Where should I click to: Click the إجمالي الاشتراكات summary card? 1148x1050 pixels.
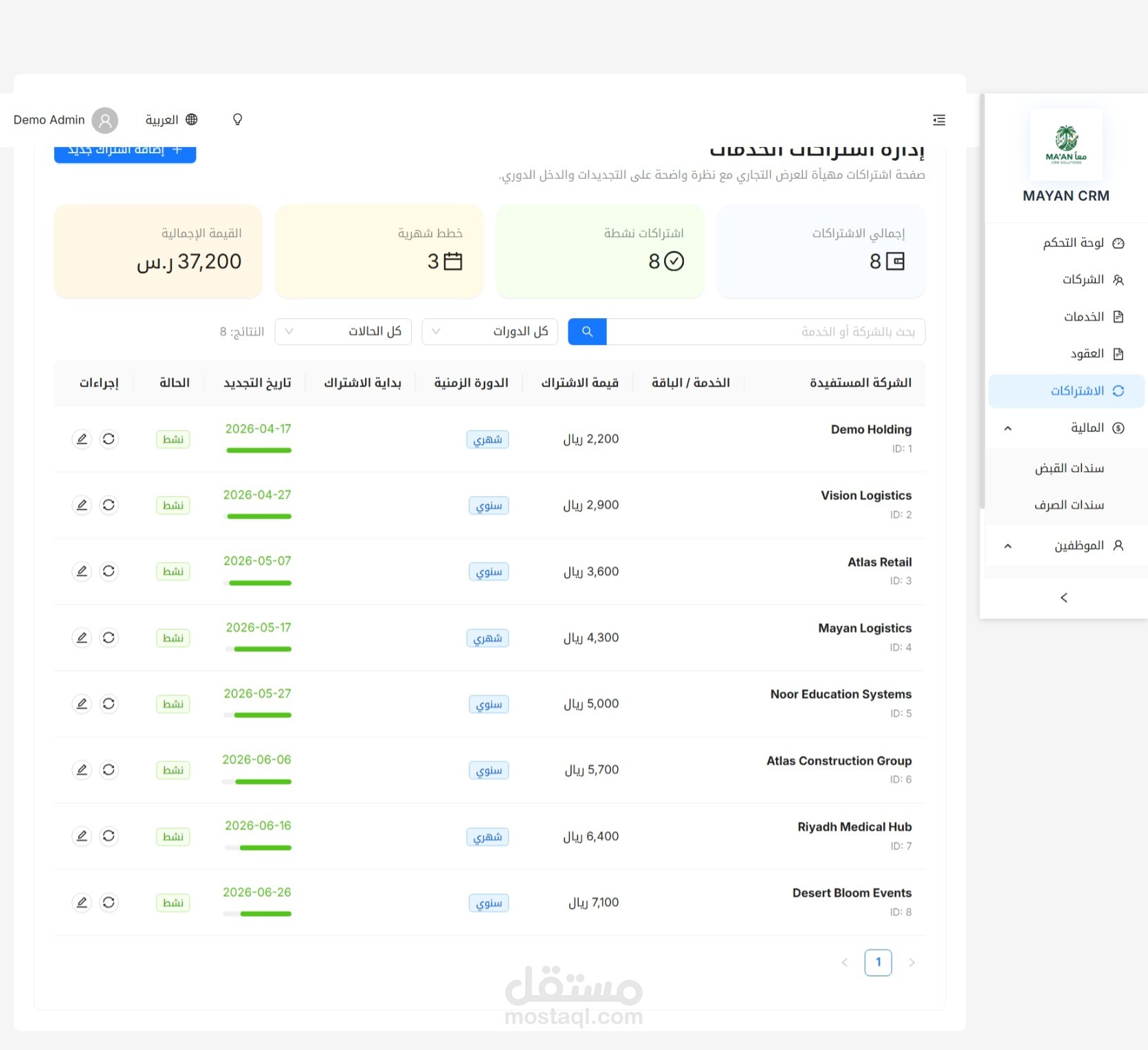coord(821,251)
